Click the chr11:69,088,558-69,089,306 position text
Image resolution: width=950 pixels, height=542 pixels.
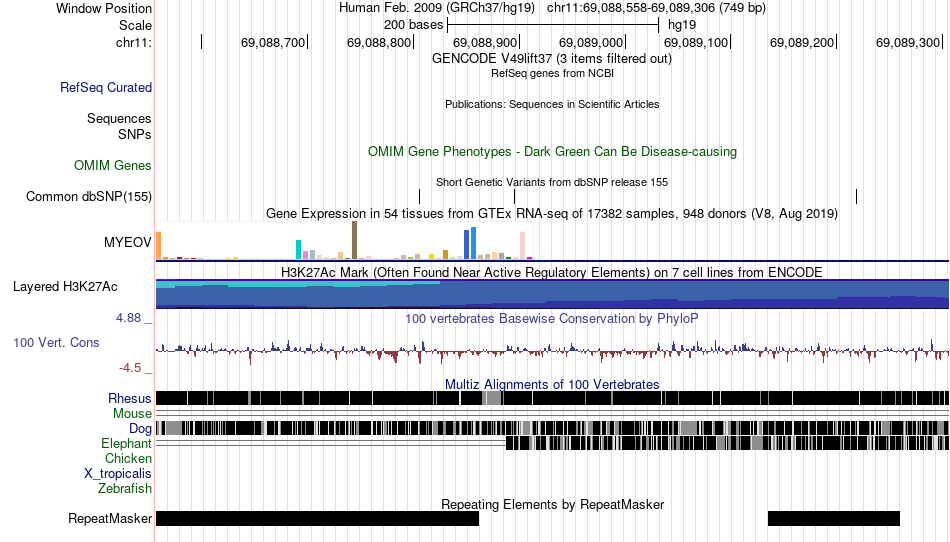click(x=656, y=8)
